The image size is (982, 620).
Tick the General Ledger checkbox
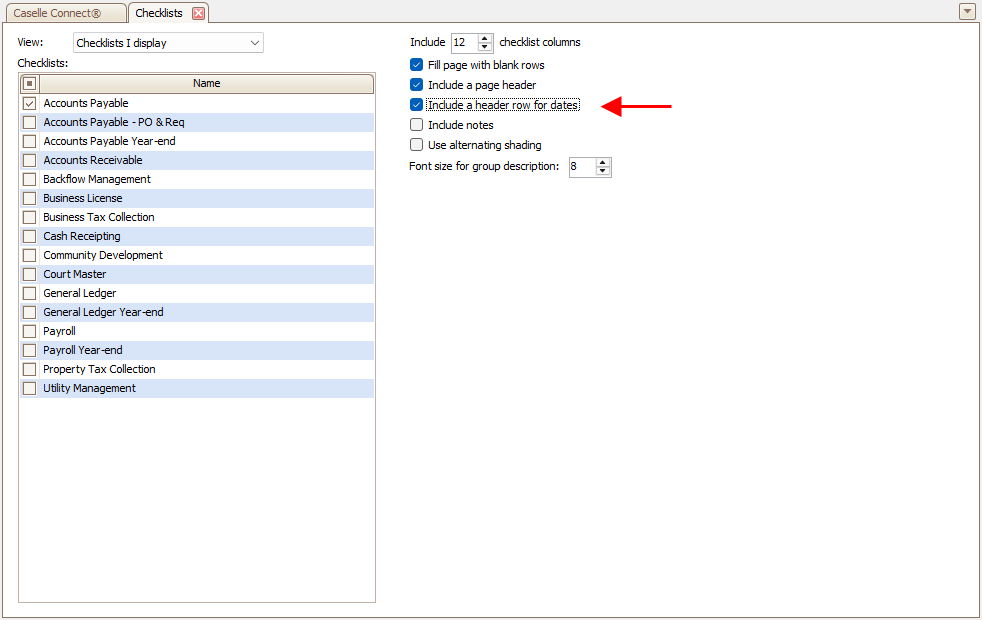click(x=30, y=293)
